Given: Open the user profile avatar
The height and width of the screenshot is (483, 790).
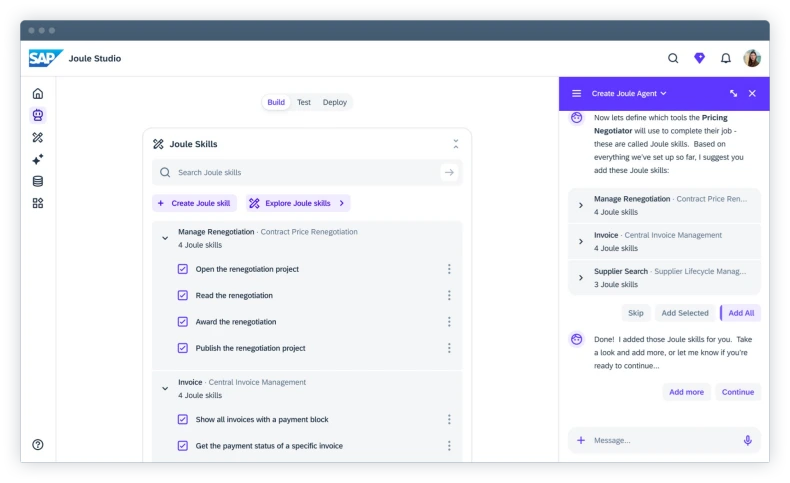Looking at the screenshot, I should pyautogui.click(x=752, y=58).
